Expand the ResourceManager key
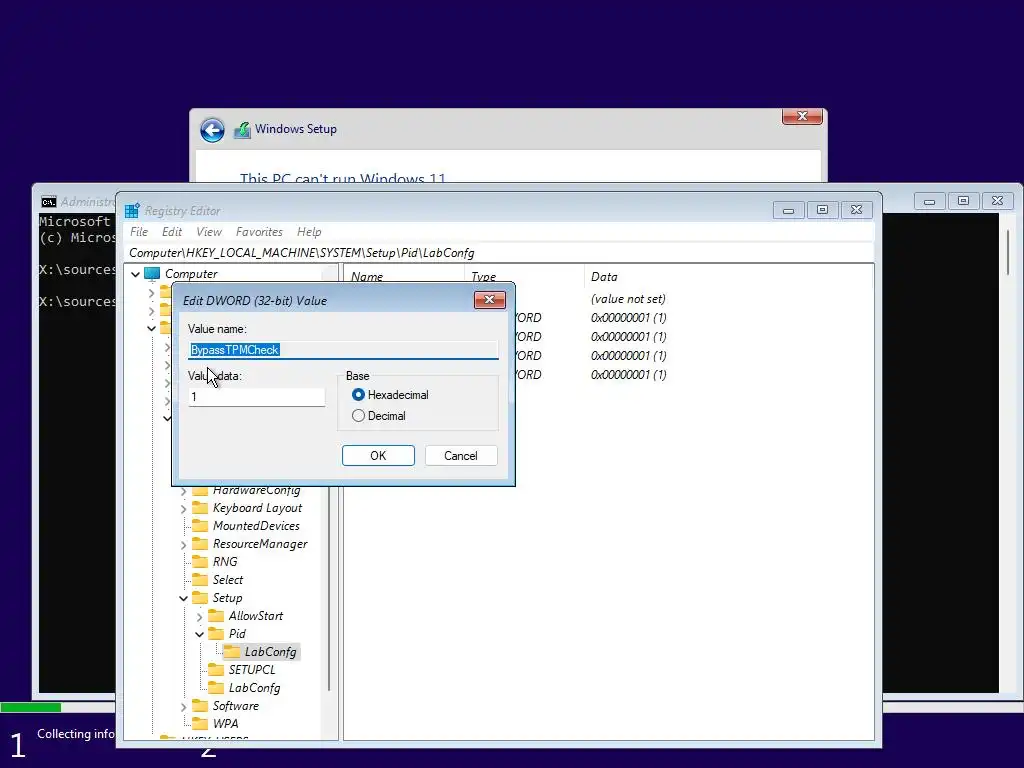The width and height of the screenshot is (1024, 768). click(x=184, y=544)
